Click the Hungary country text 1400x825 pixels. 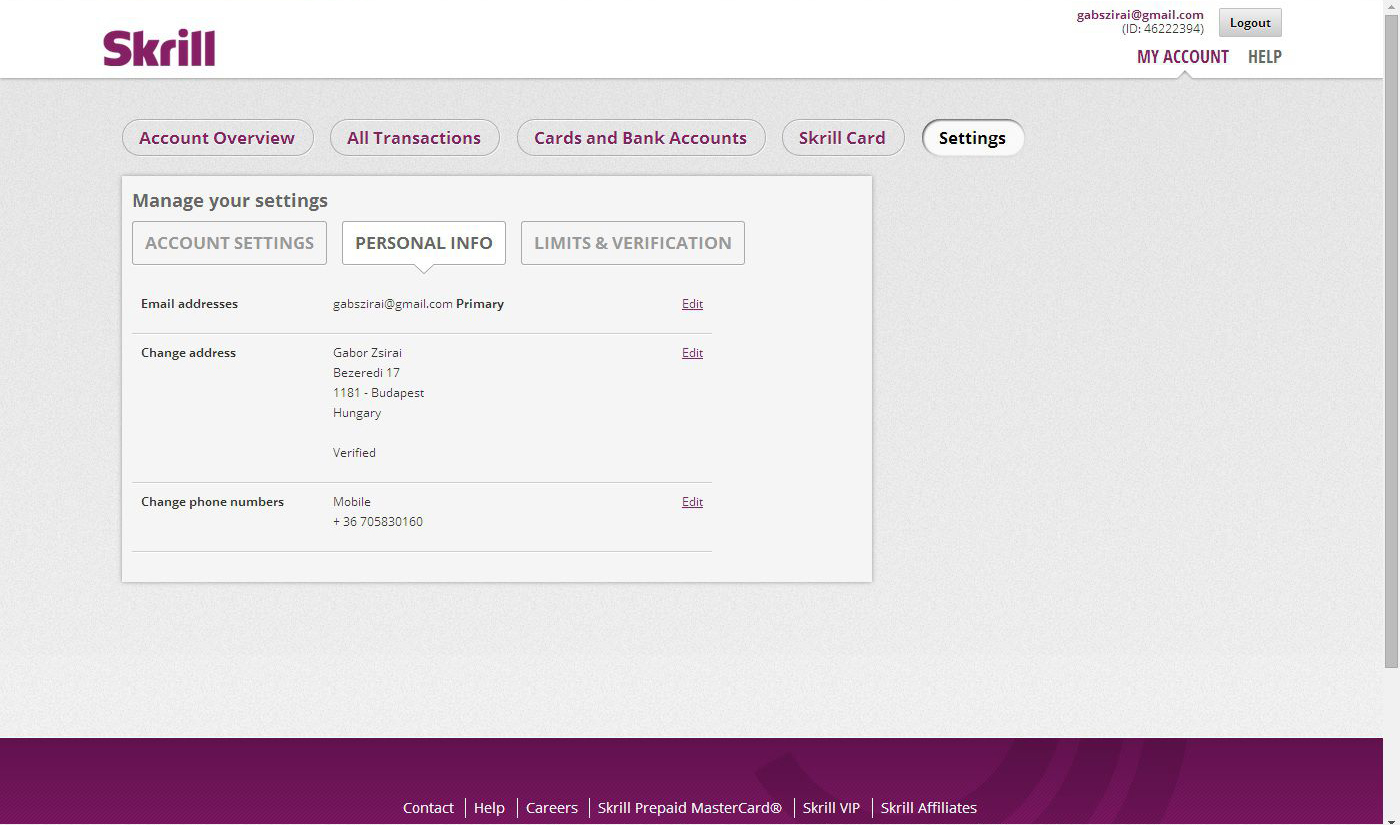click(x=357, y=413)
